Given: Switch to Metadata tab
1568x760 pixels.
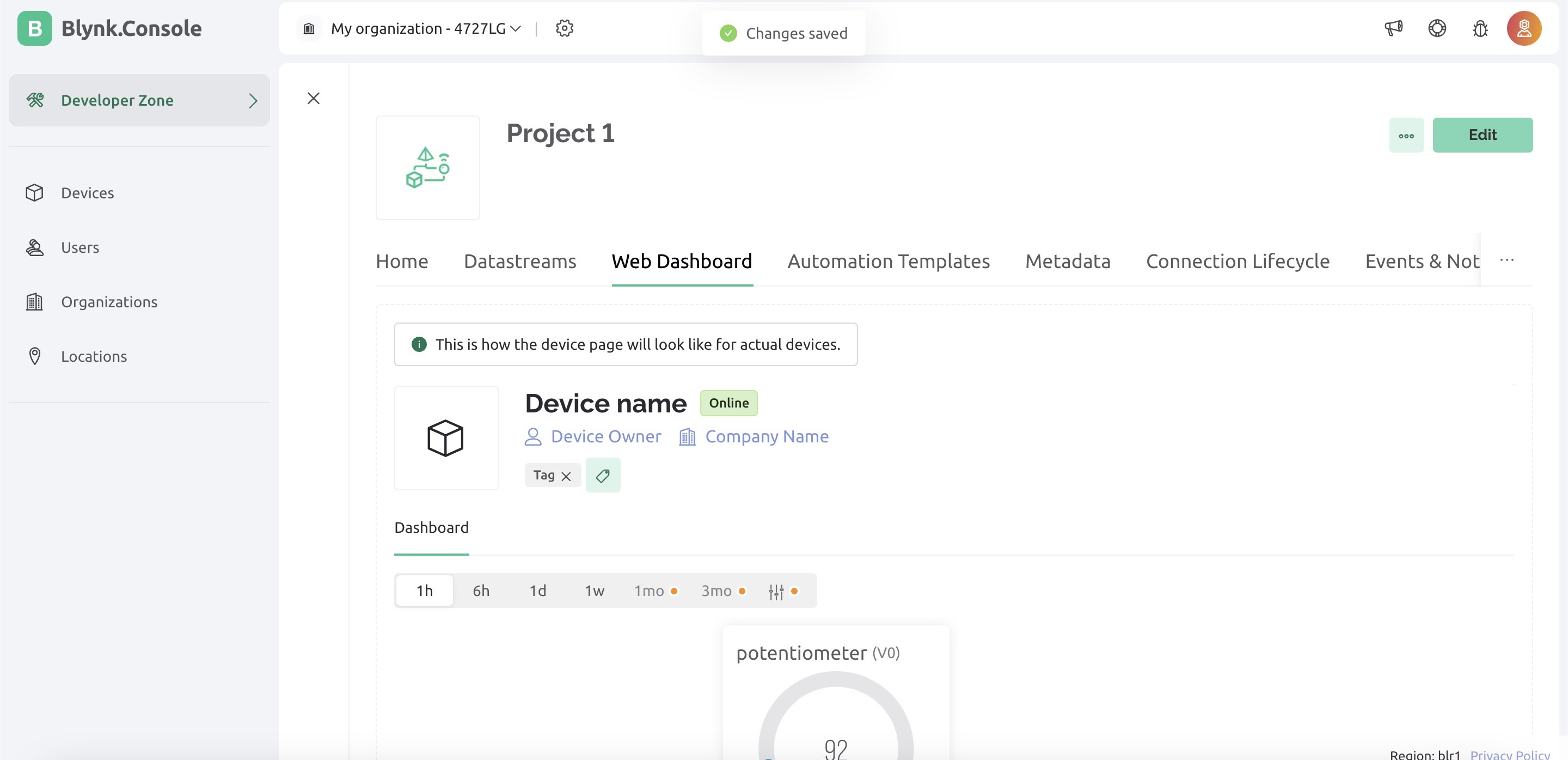Looking at the screenshot, I should [1068, 262].
